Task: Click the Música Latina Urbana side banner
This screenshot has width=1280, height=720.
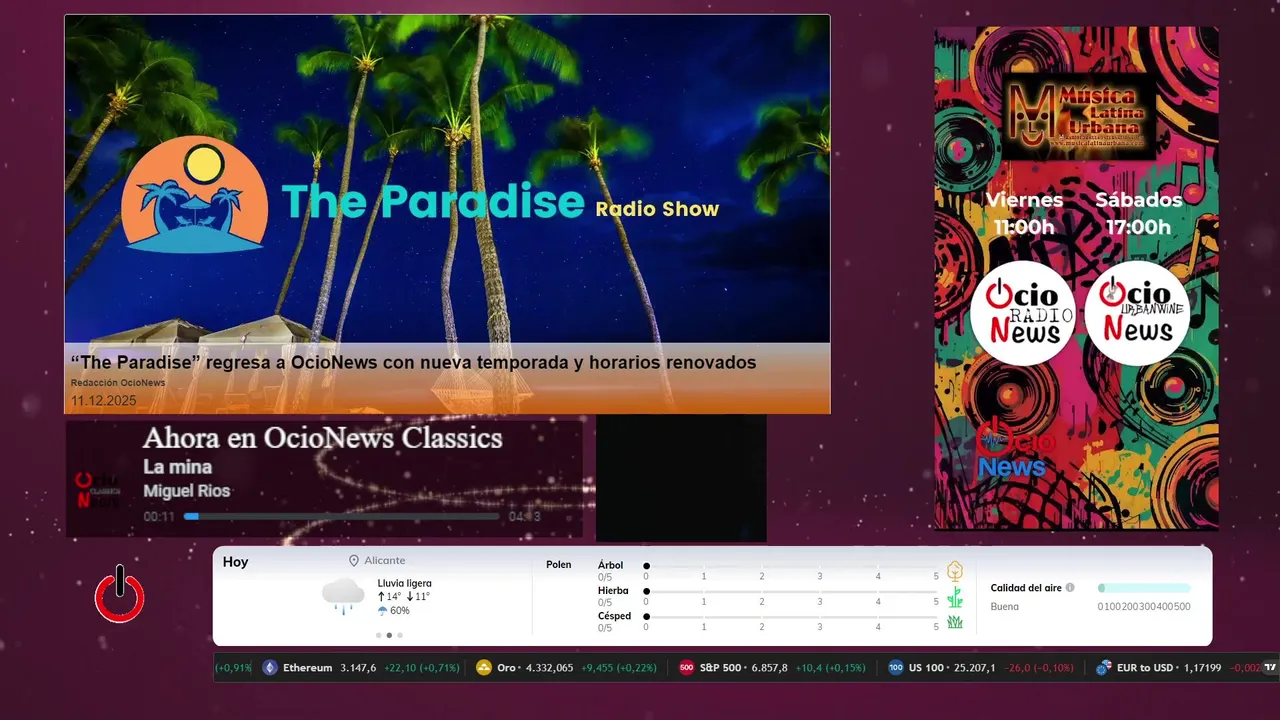Action: point(1077,278)
